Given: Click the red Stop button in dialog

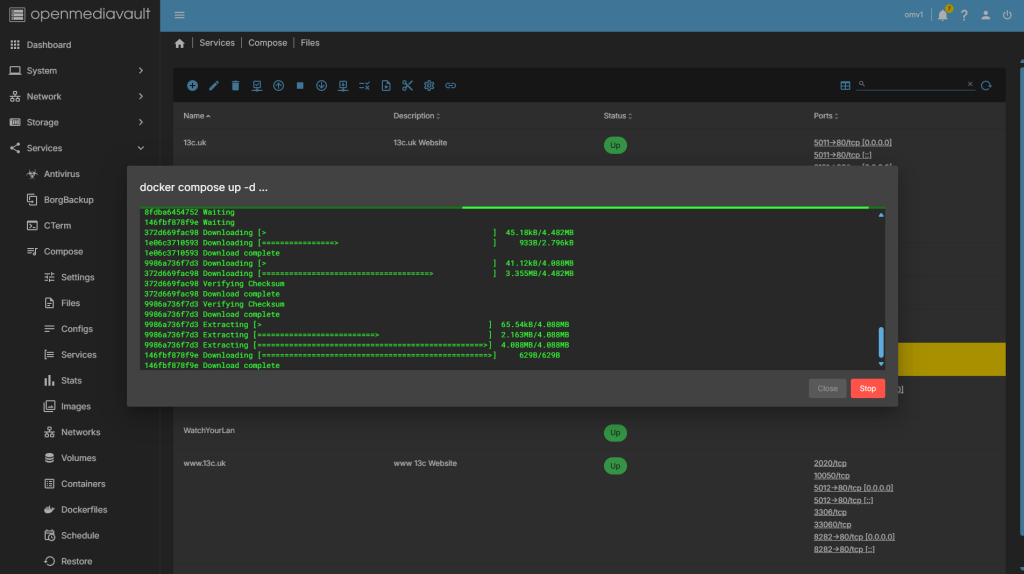Looking at the screenshot, I should 867,389.
